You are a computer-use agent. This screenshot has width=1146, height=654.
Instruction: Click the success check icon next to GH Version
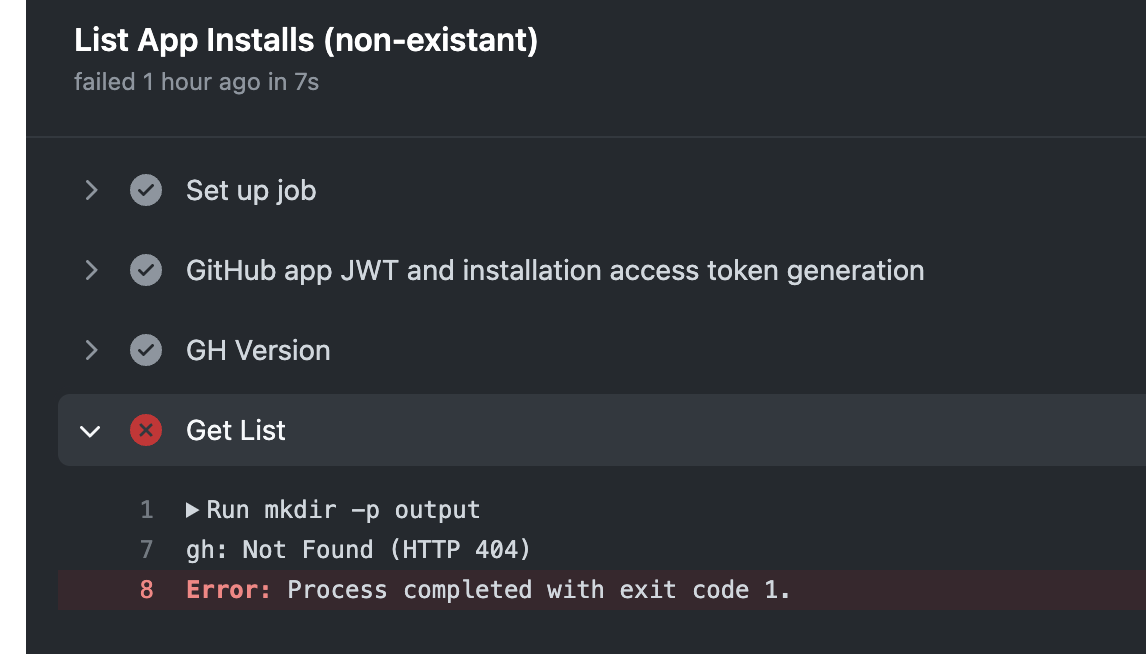[146, 350]
